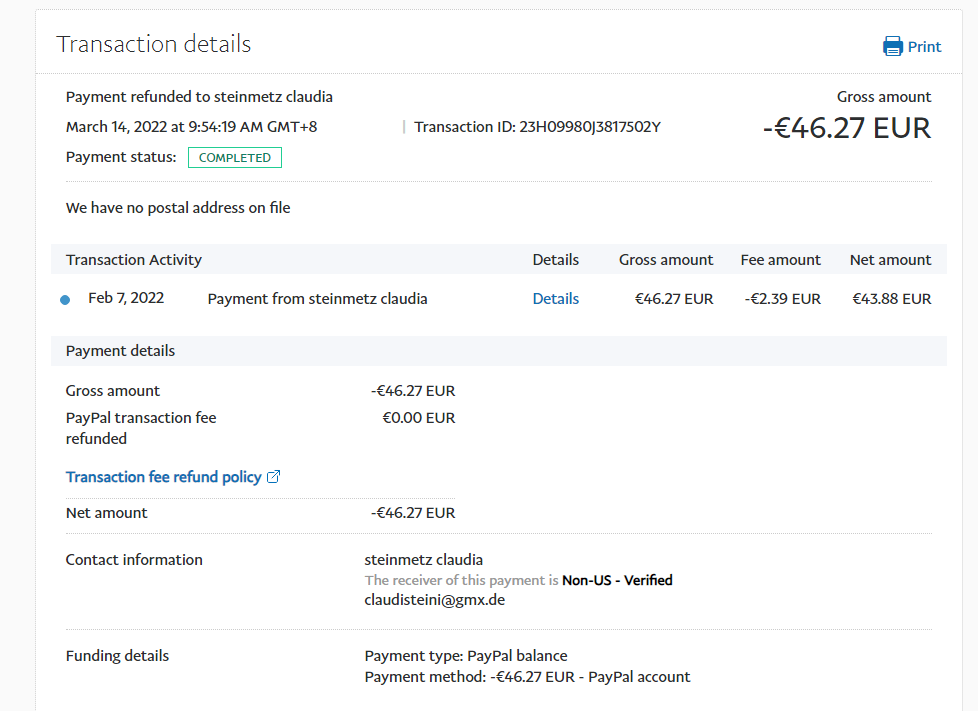Click the Gross amount column header in table
The height and width of the screenshot is (711, 978).
click(666, 260)
